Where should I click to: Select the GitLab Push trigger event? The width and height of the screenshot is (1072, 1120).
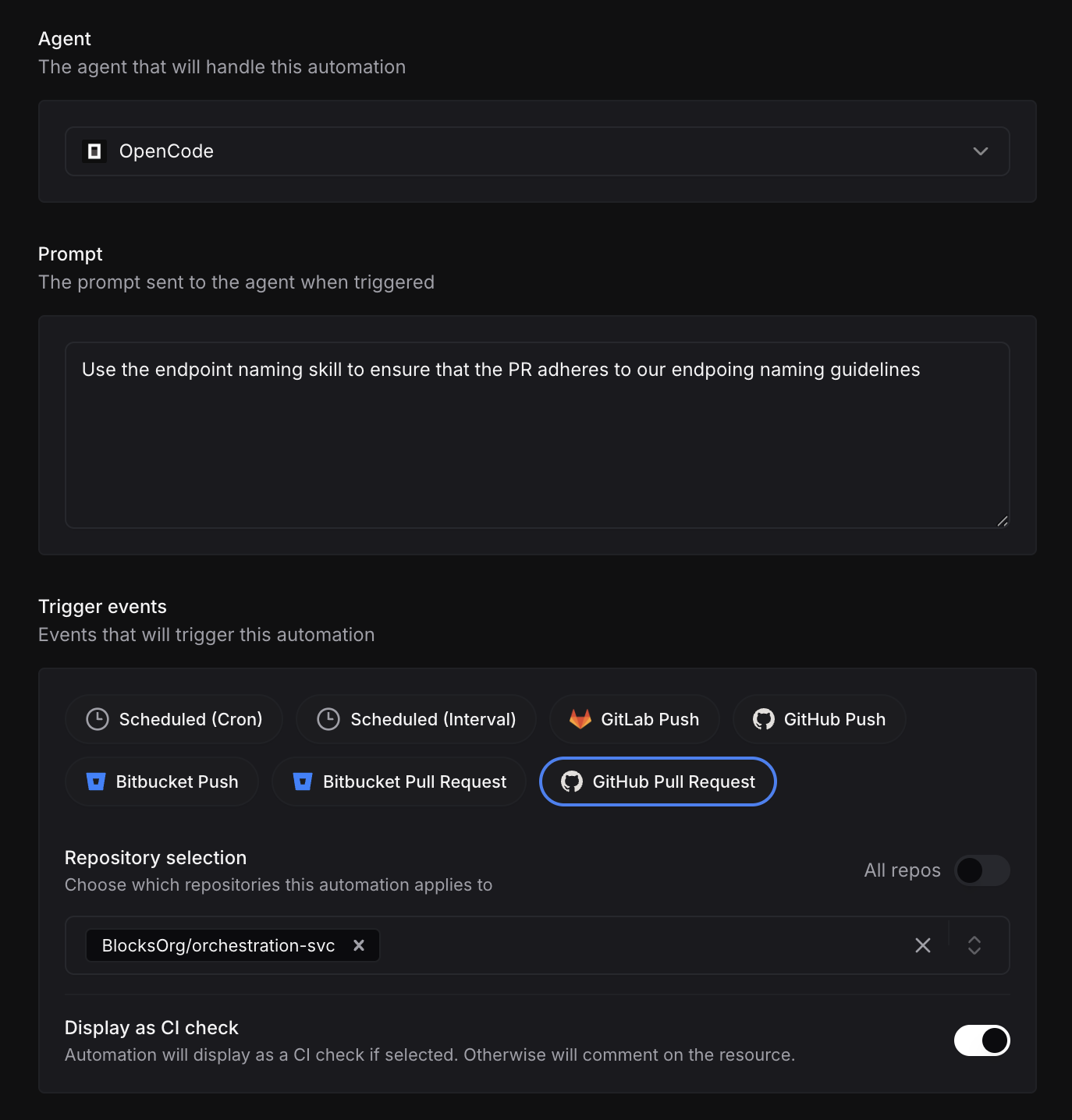[x=634, y=719]
